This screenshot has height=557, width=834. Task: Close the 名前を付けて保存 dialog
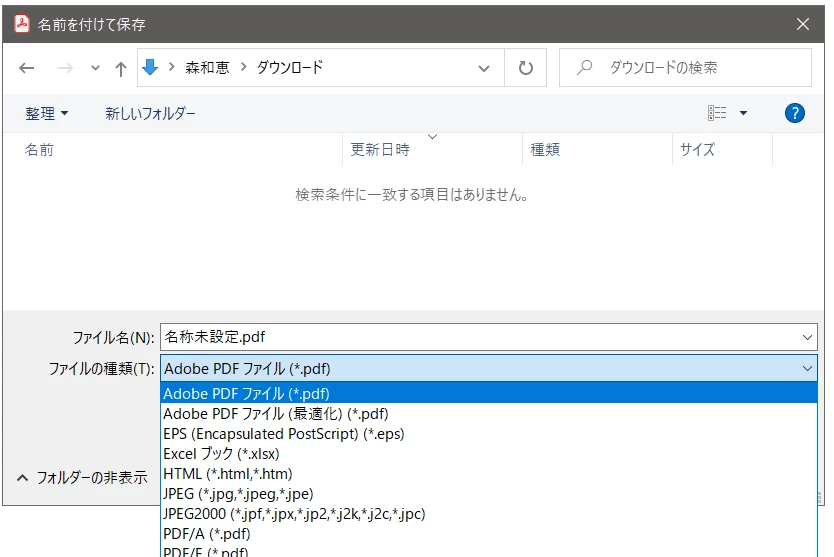coord(803,24)
